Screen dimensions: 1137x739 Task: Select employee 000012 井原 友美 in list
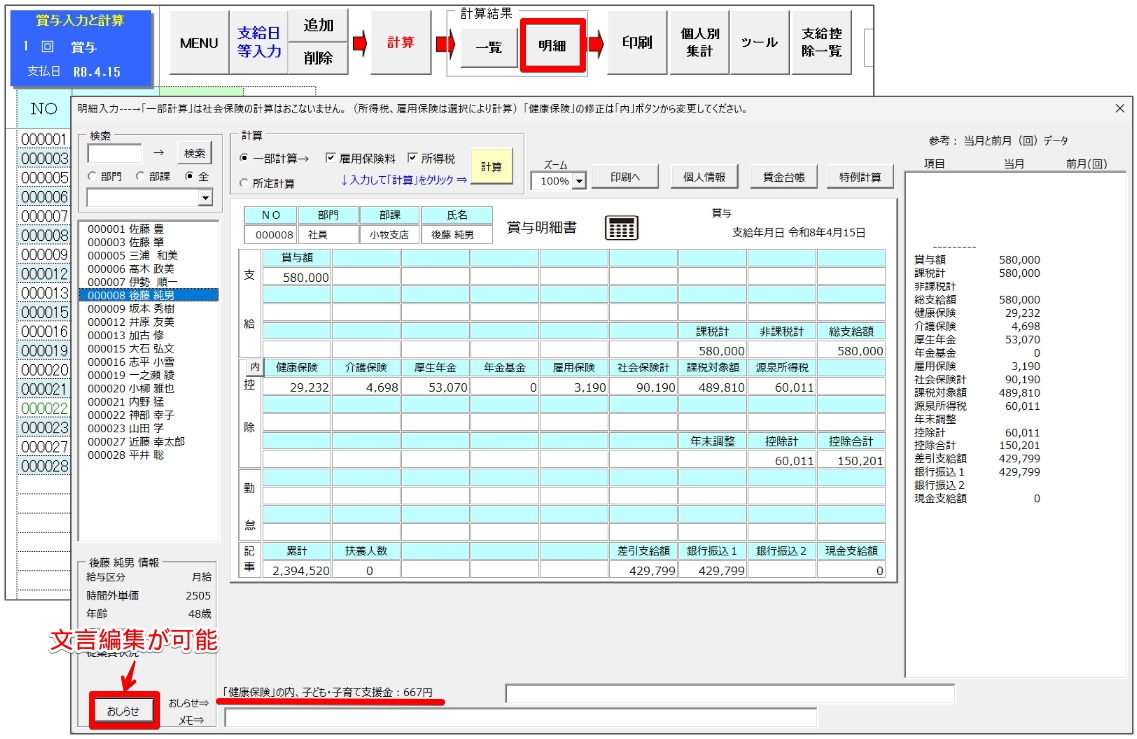(x=130, y=322)
